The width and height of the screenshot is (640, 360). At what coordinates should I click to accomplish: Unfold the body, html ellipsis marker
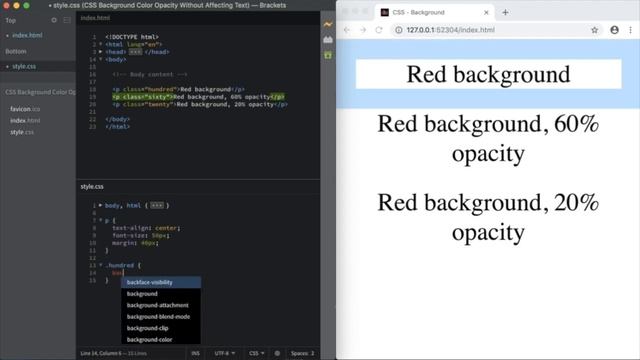pyautogui.click(x=157, y=205)
